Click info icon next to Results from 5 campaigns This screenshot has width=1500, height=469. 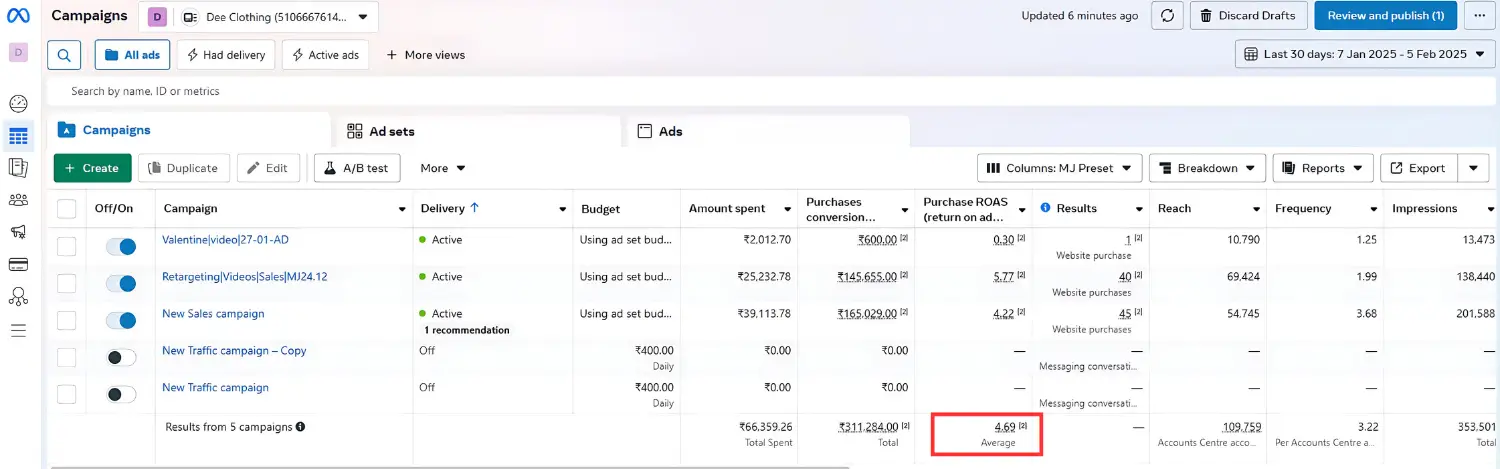(300, 427)
